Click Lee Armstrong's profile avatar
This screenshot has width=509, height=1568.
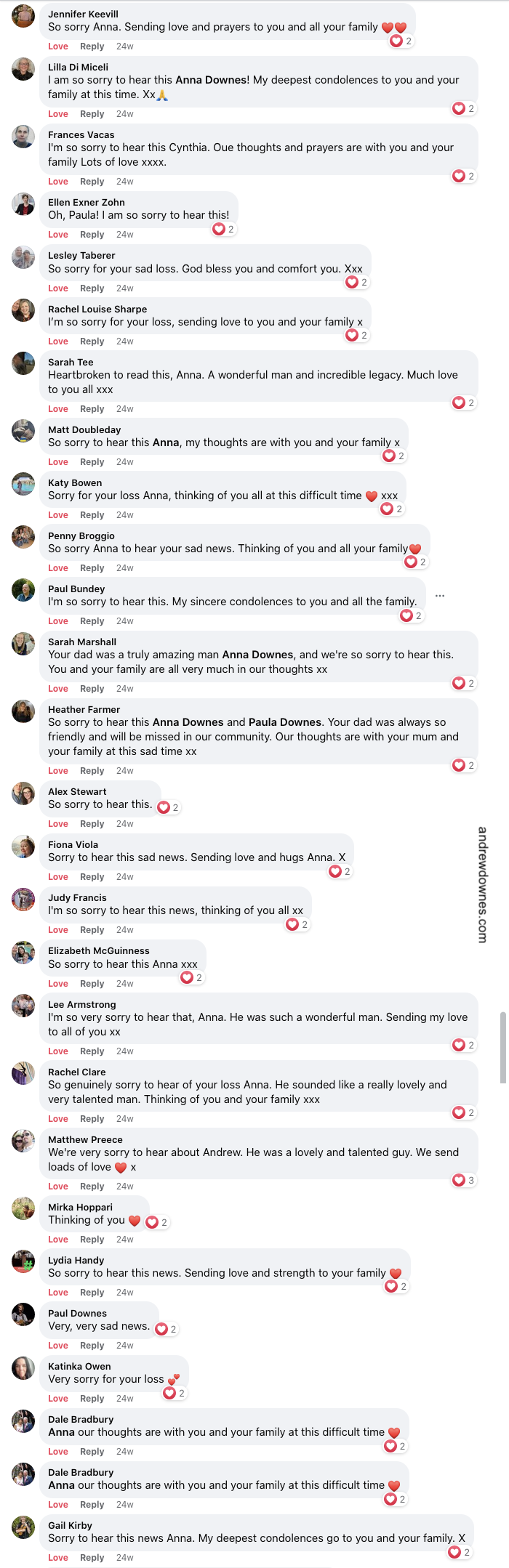pyautogui.click(x=23, y=1007)
